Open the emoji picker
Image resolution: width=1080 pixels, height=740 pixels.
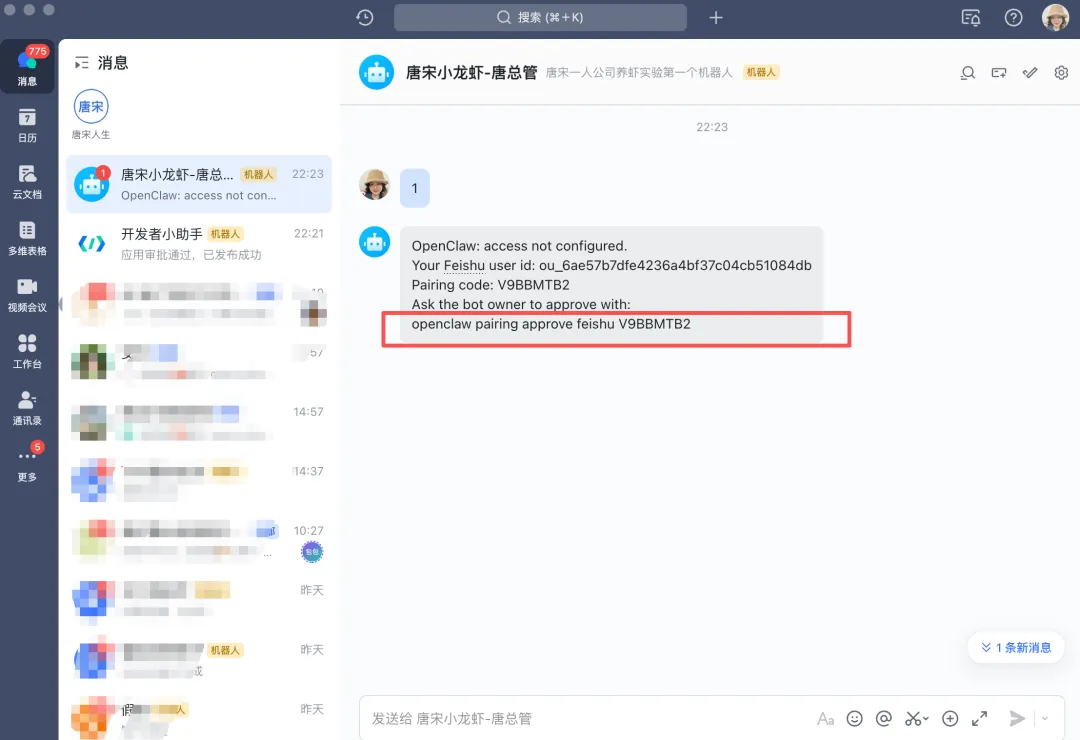pos(854,719)
